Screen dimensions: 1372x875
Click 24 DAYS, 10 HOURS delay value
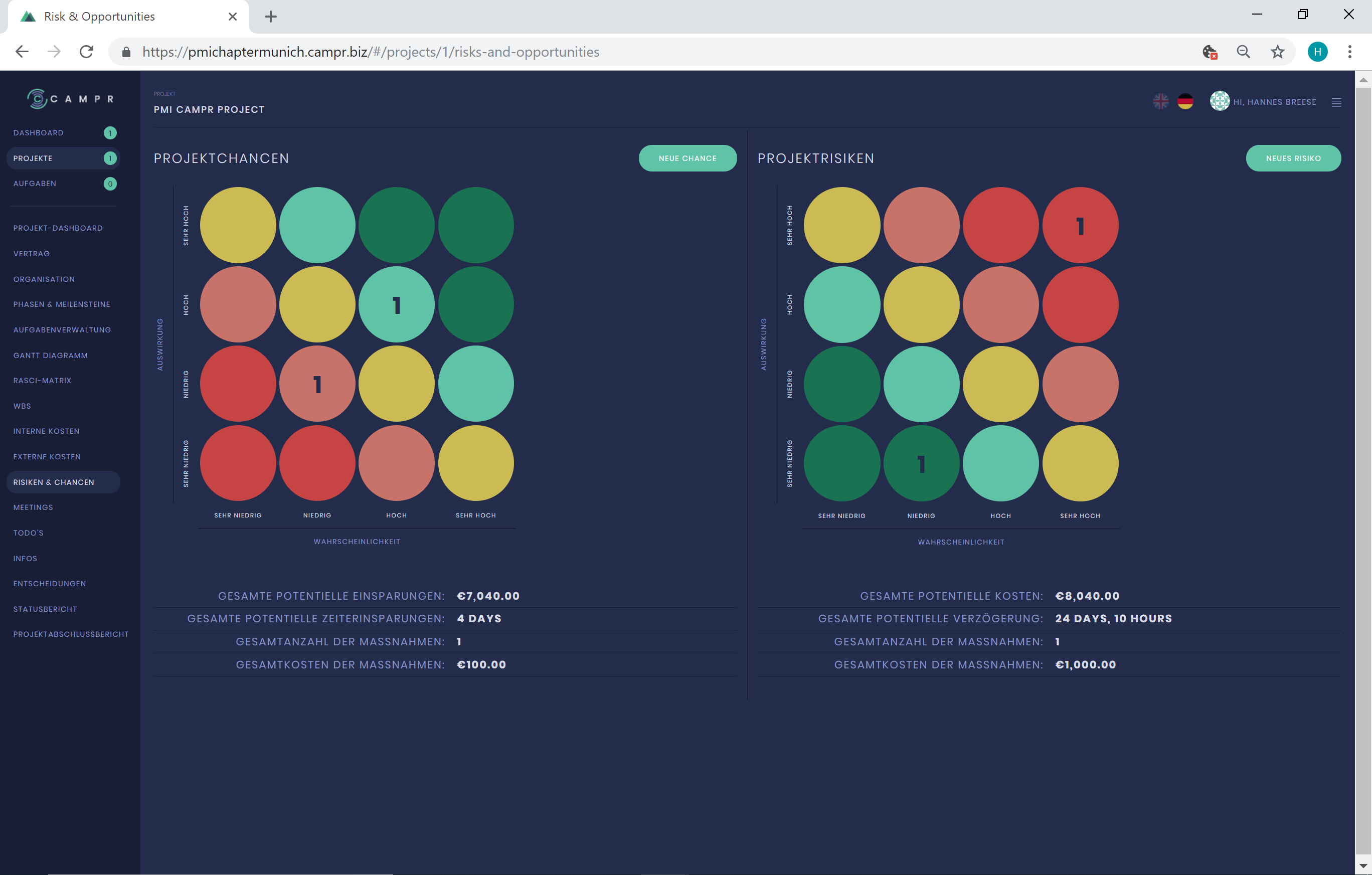(x=1113, y=619)
